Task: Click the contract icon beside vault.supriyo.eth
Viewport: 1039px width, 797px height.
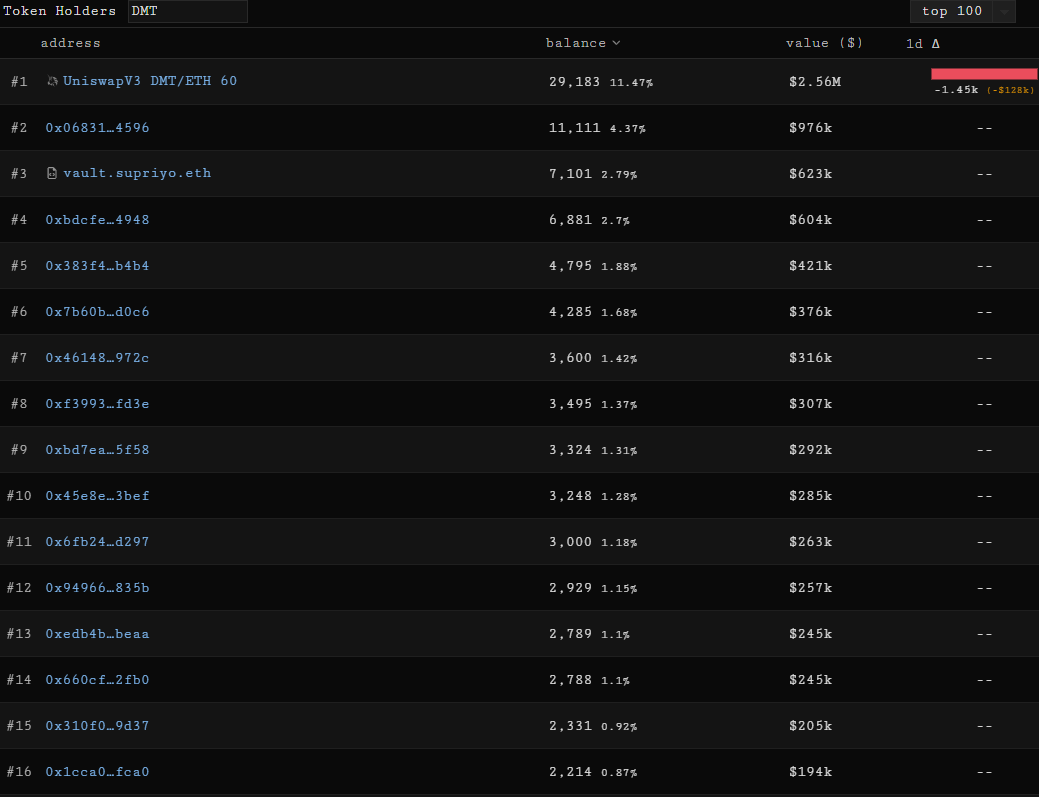Action: (52, 173)
